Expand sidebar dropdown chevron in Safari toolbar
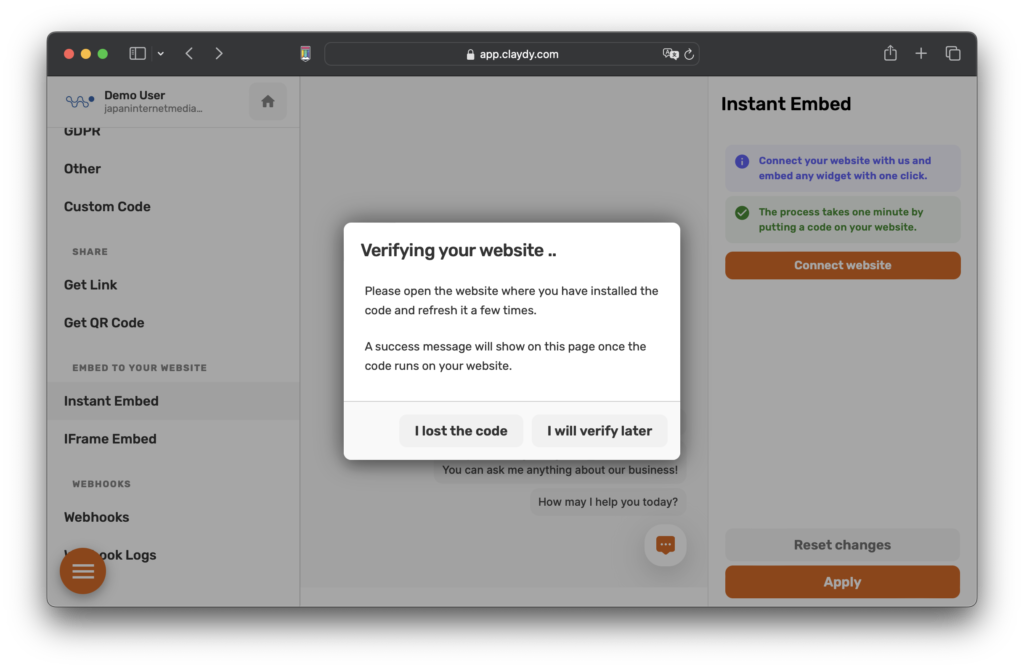 tap(161, 54)
